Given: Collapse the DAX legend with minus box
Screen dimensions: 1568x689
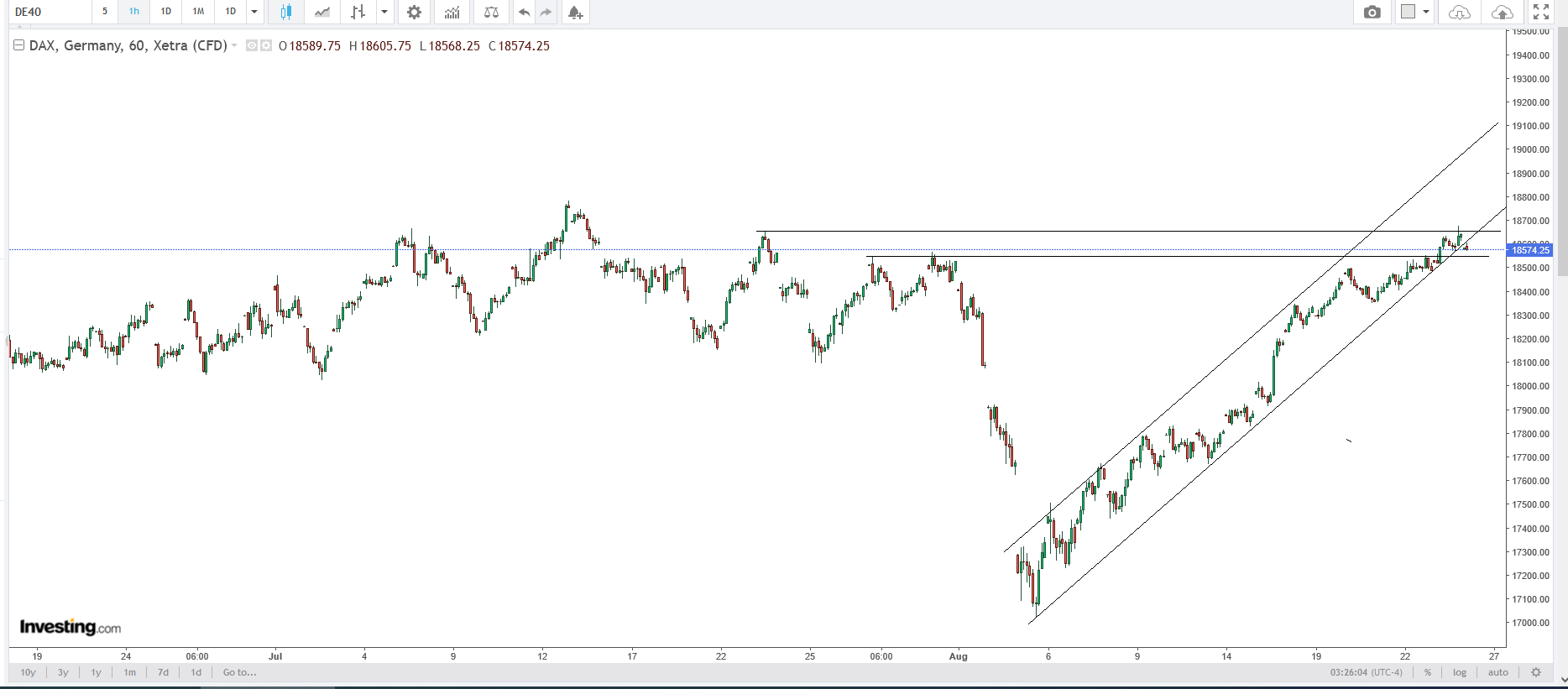Looking at the screenshot, I should pyautogui.click(x=18, y=45).
